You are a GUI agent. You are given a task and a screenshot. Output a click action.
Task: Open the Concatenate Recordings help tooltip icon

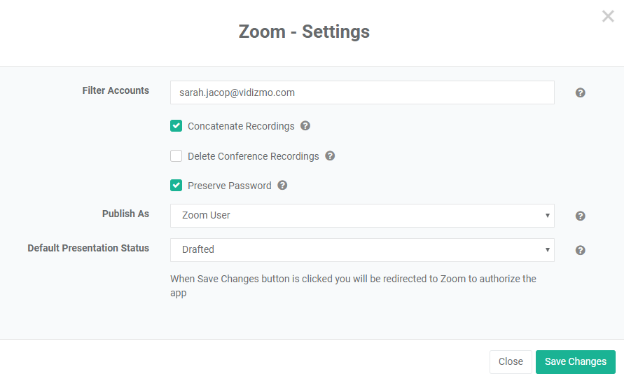point(305,126)
